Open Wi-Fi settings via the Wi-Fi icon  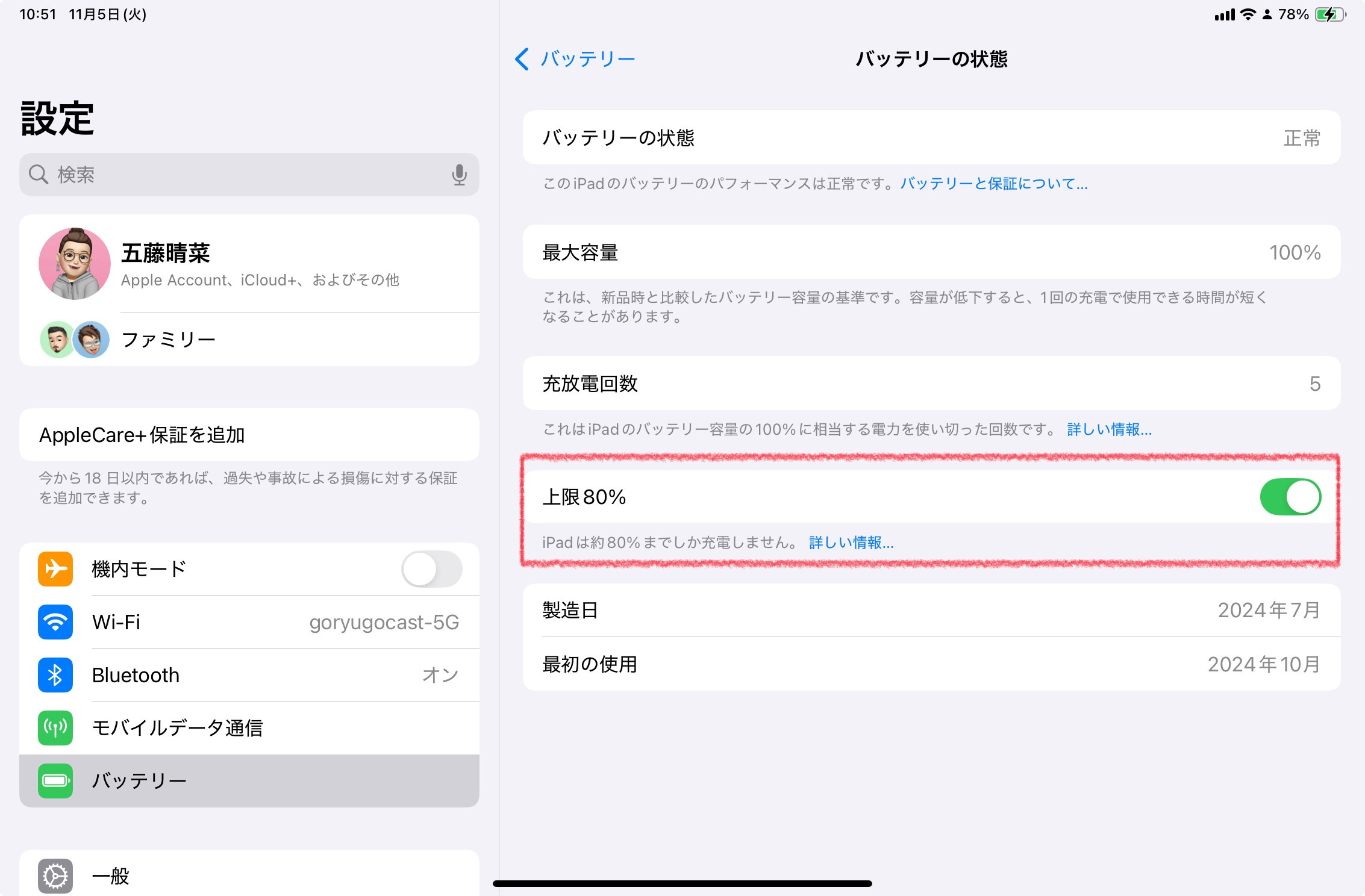pyautogui.click(x=55, y=622)
